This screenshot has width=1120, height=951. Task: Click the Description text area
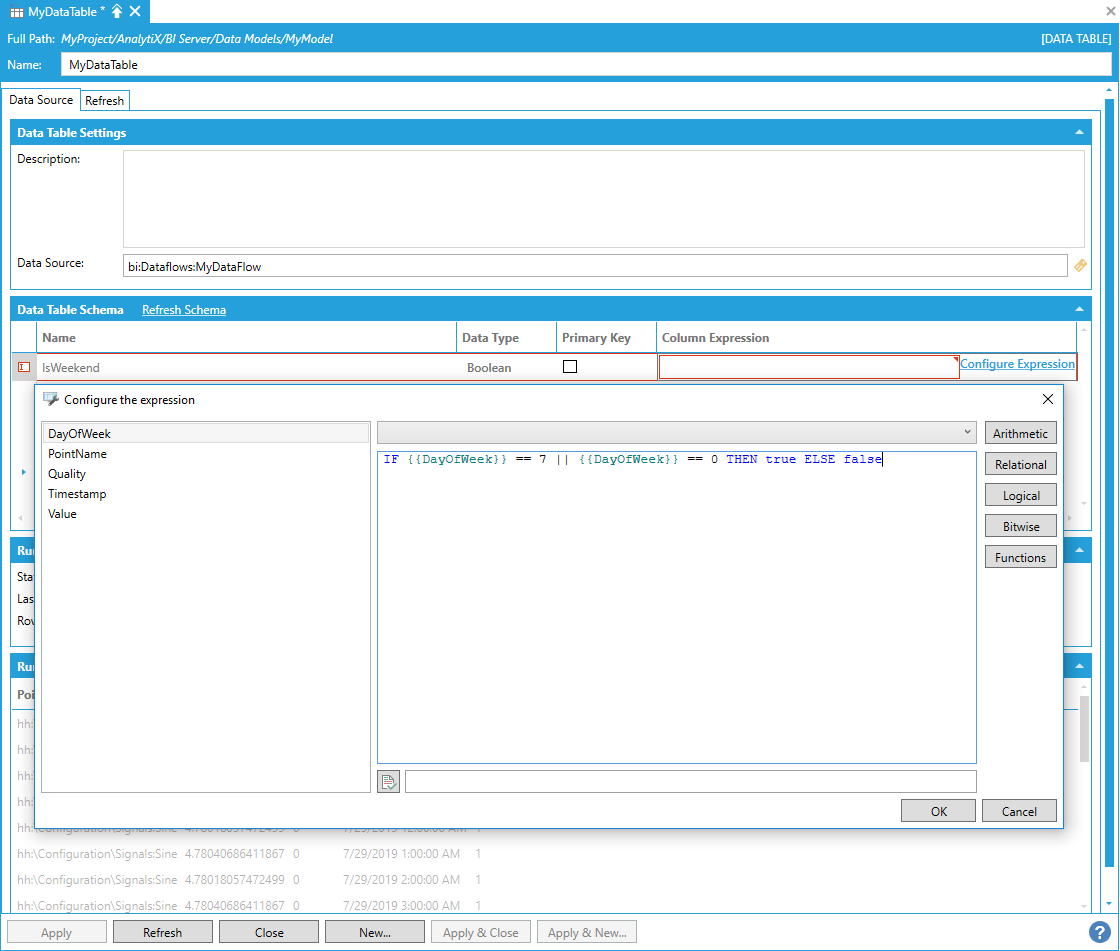(x=603, y=198)
